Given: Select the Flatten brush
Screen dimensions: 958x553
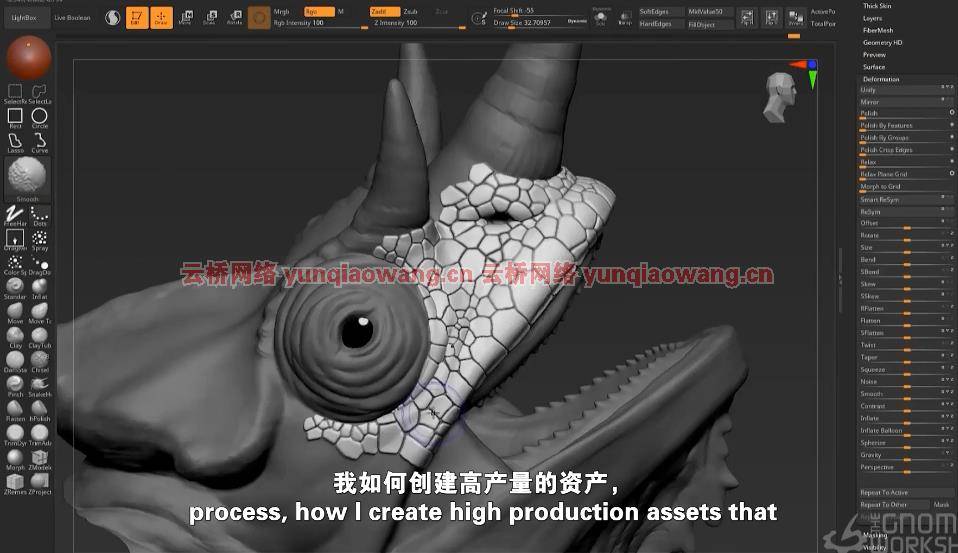Looking at the screenshot, I should point(15,411).
